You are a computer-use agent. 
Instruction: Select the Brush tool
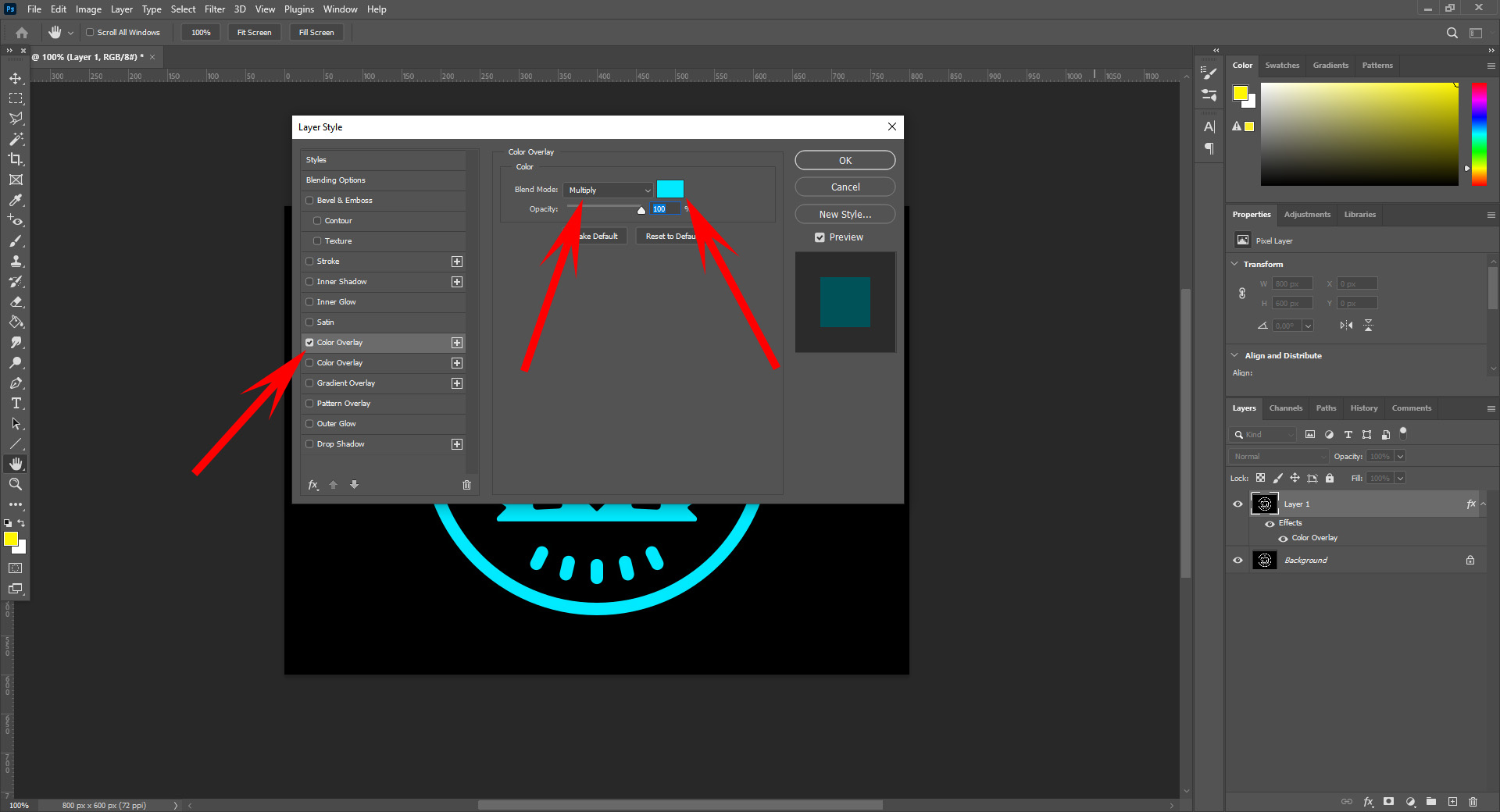pyautogui.click(x=16, y=240)
